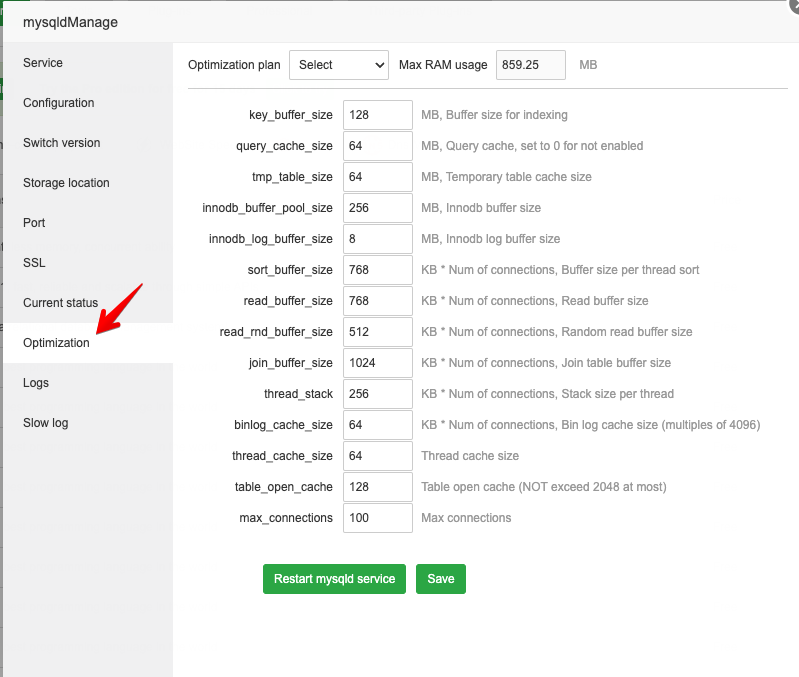This screenshot has height=677, width=799.
Task: Click the Max RAM usage field
Action: 530,65
